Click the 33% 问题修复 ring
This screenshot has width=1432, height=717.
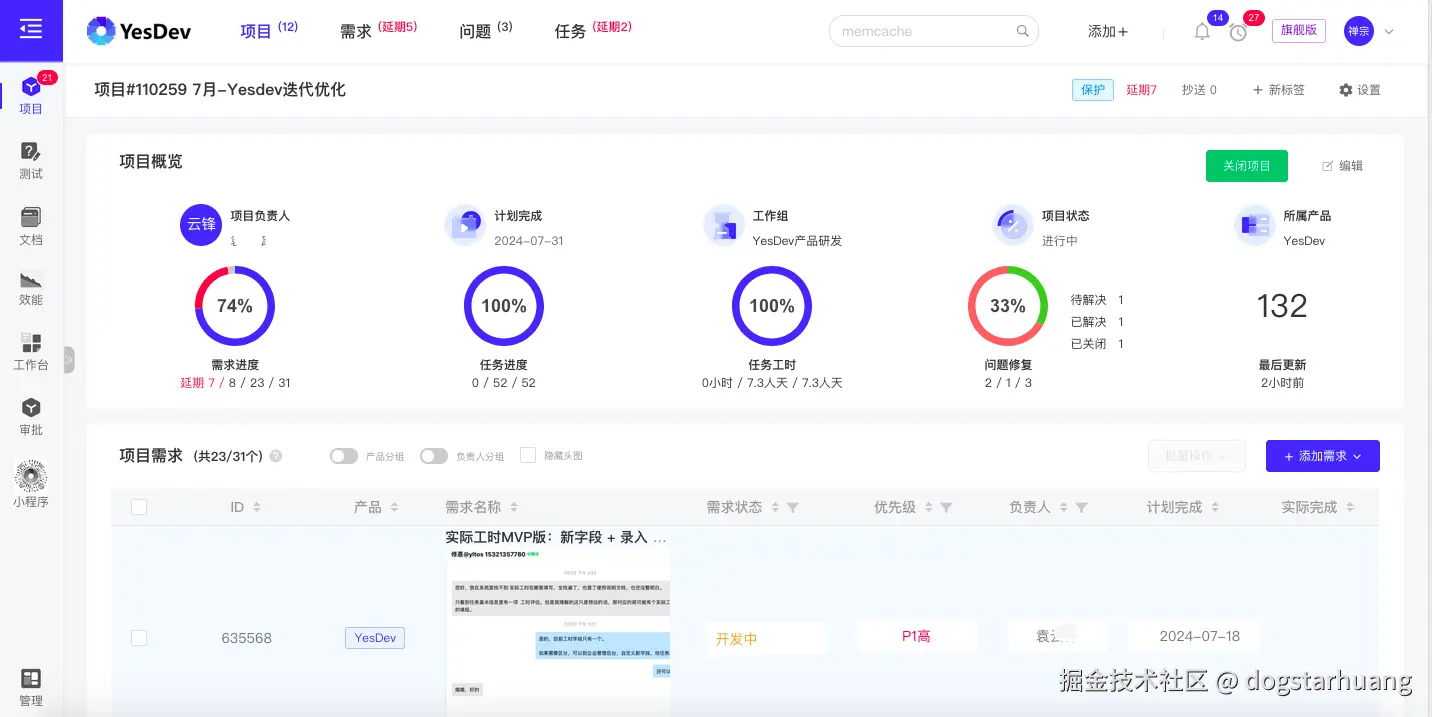pyautogui.click(x=1008, y=306)
